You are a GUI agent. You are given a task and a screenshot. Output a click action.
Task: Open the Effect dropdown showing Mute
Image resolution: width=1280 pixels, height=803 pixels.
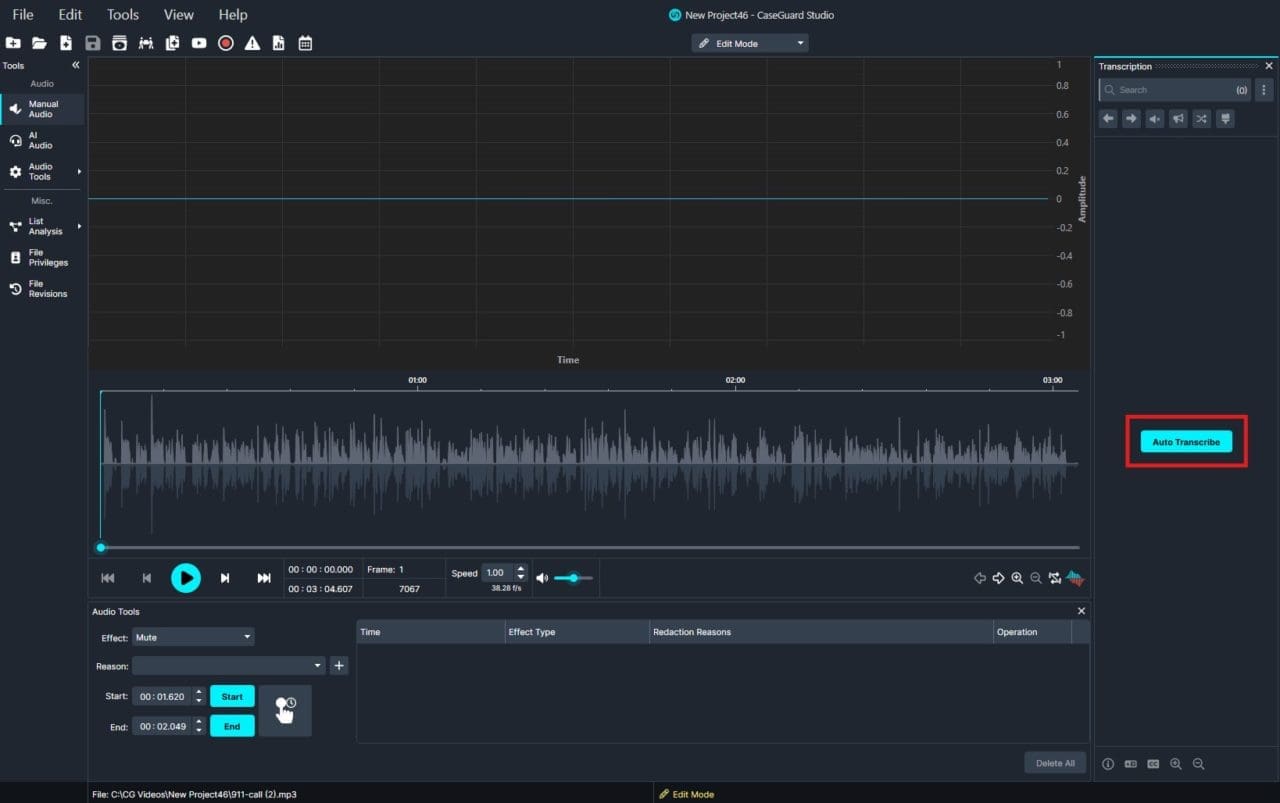click(x=192, y=636)
